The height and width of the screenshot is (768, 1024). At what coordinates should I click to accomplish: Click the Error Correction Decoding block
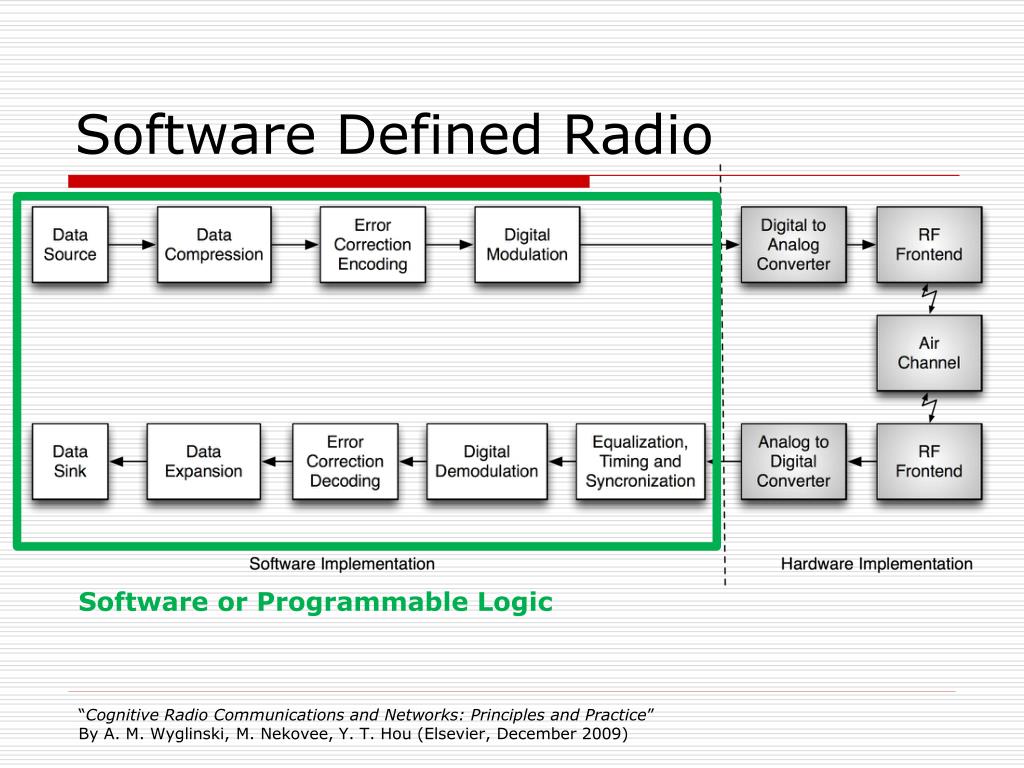(x=345, y=462)
